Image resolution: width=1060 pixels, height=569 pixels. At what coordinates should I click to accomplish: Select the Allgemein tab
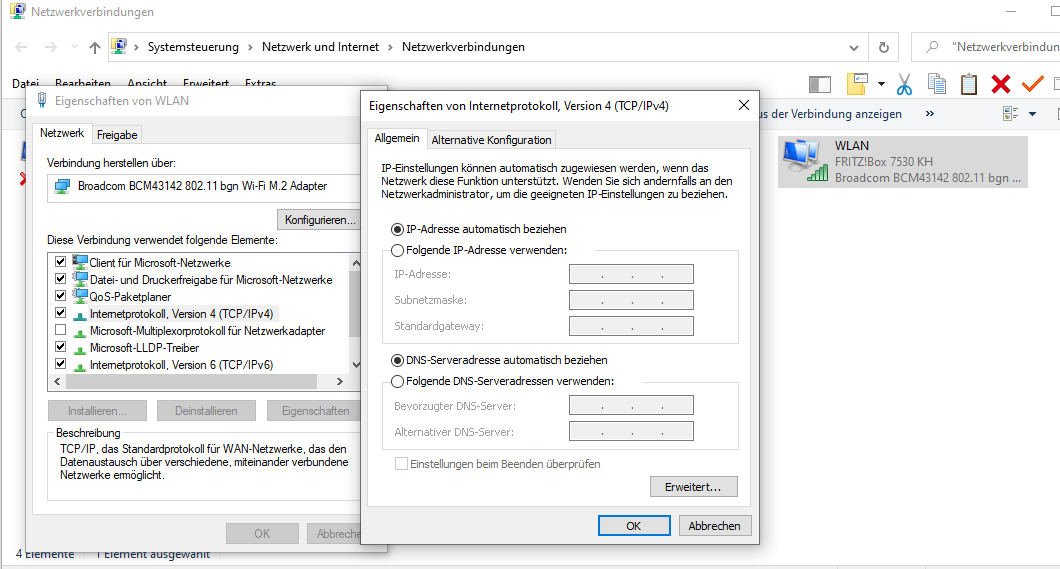click(397, 138)
